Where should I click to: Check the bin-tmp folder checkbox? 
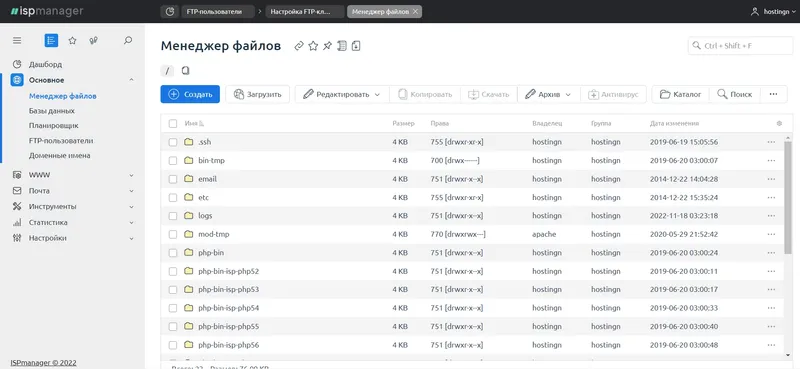(173, 160)
